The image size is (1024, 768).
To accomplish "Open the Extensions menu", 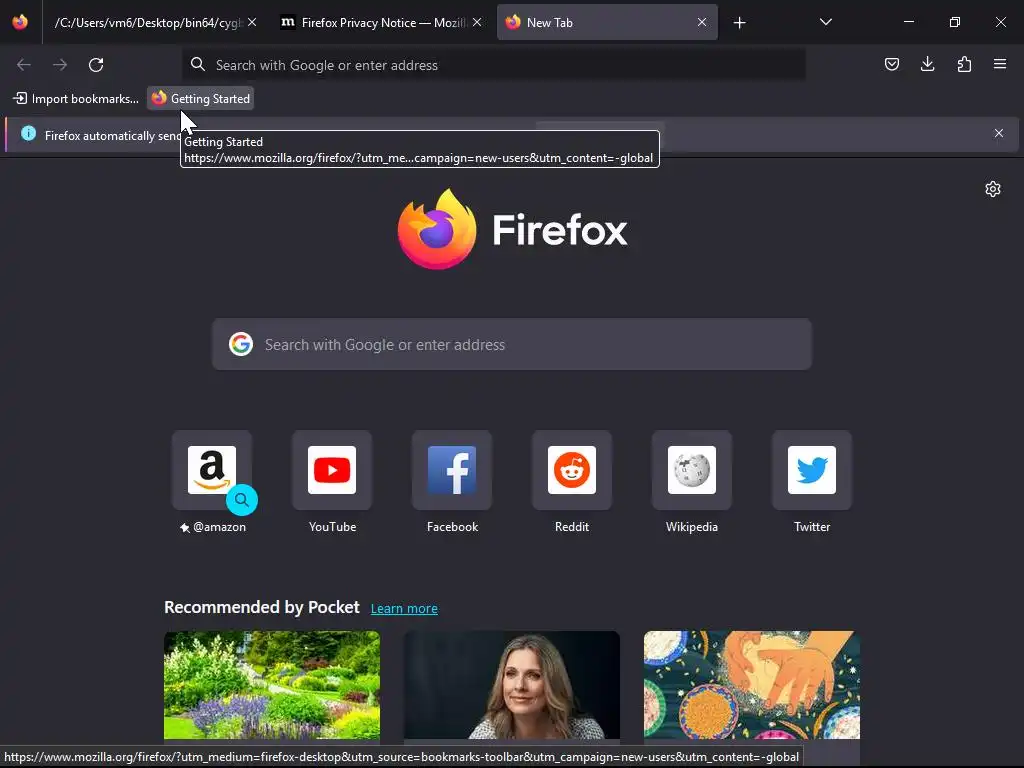I will [964, 64].
